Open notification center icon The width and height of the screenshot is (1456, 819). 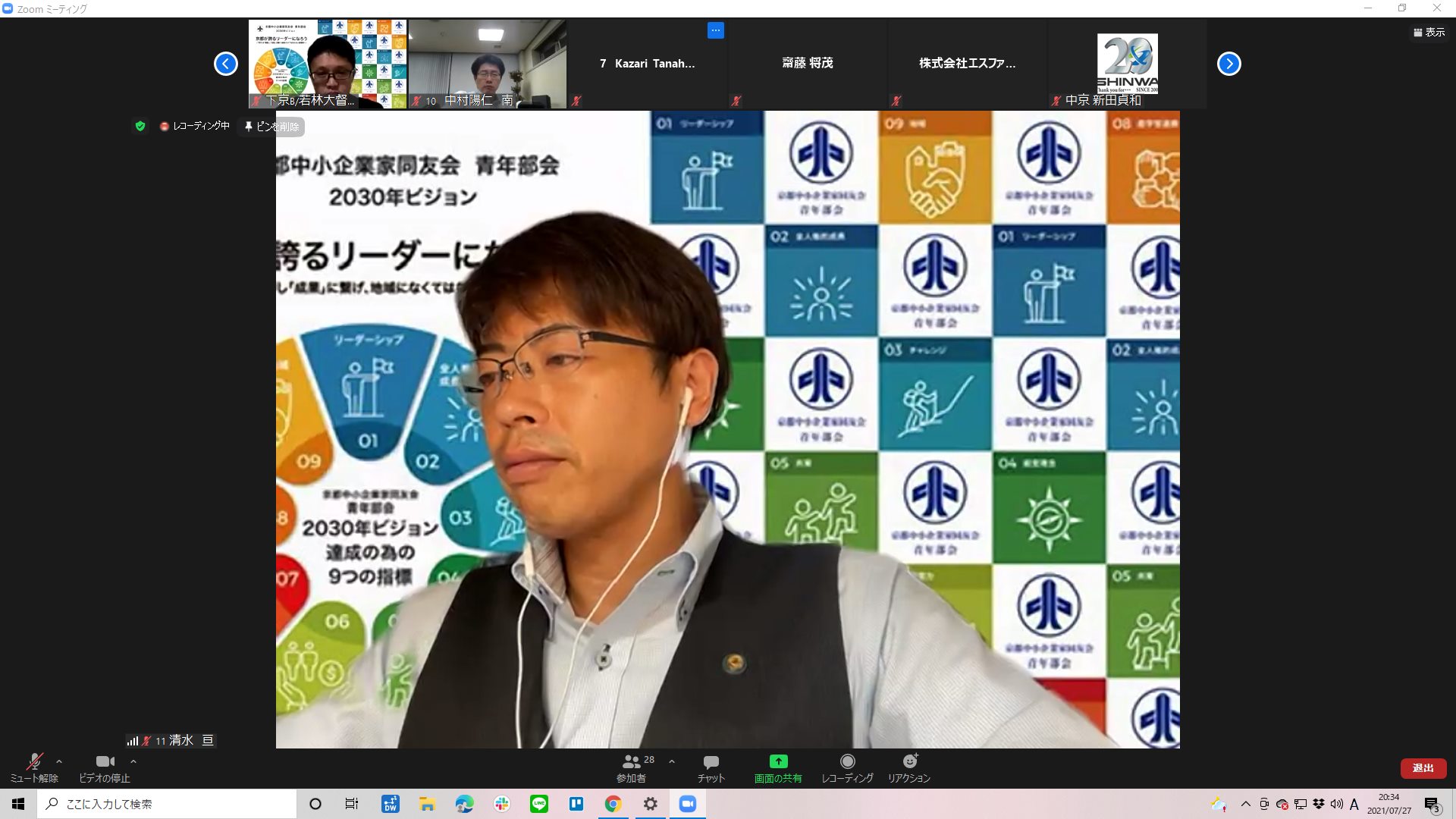pos(1432,805)
